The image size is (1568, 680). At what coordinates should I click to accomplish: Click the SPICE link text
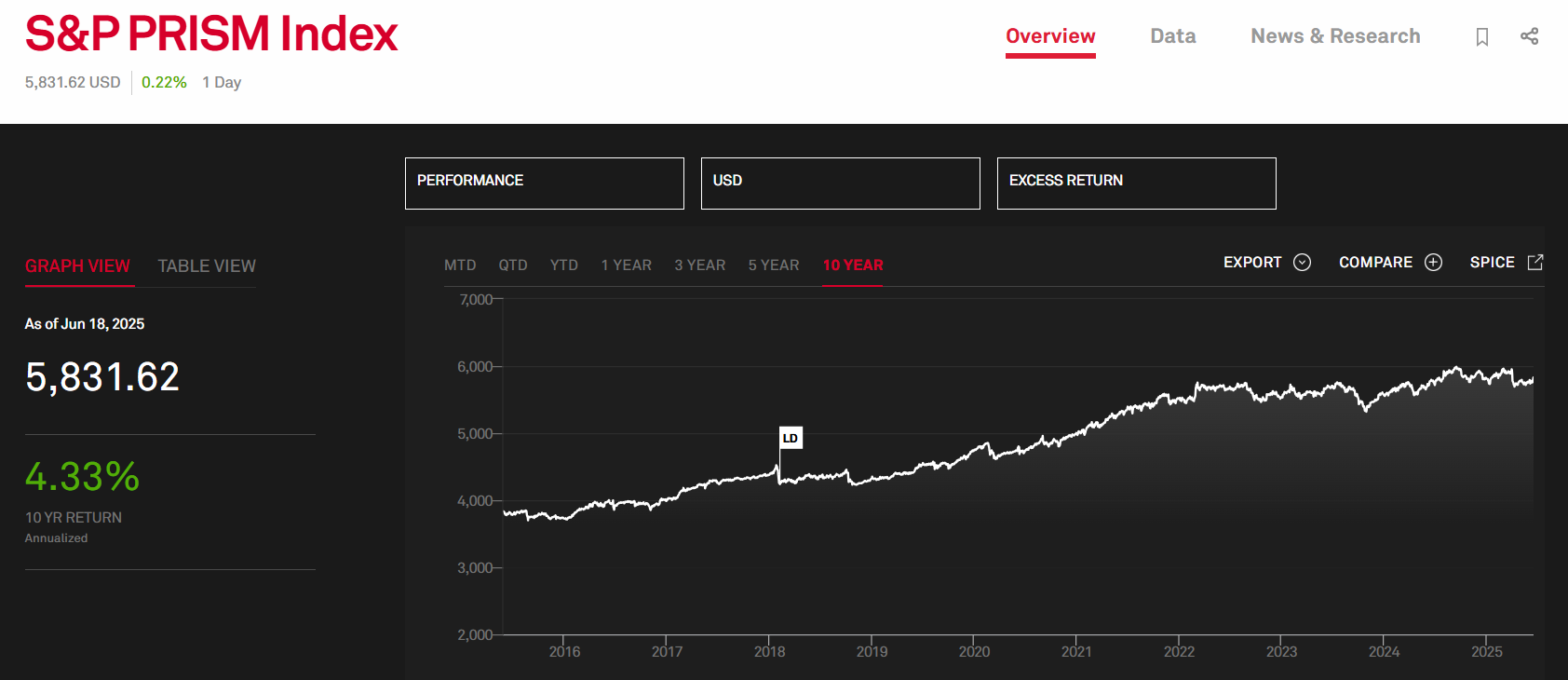pos(1493,263)
